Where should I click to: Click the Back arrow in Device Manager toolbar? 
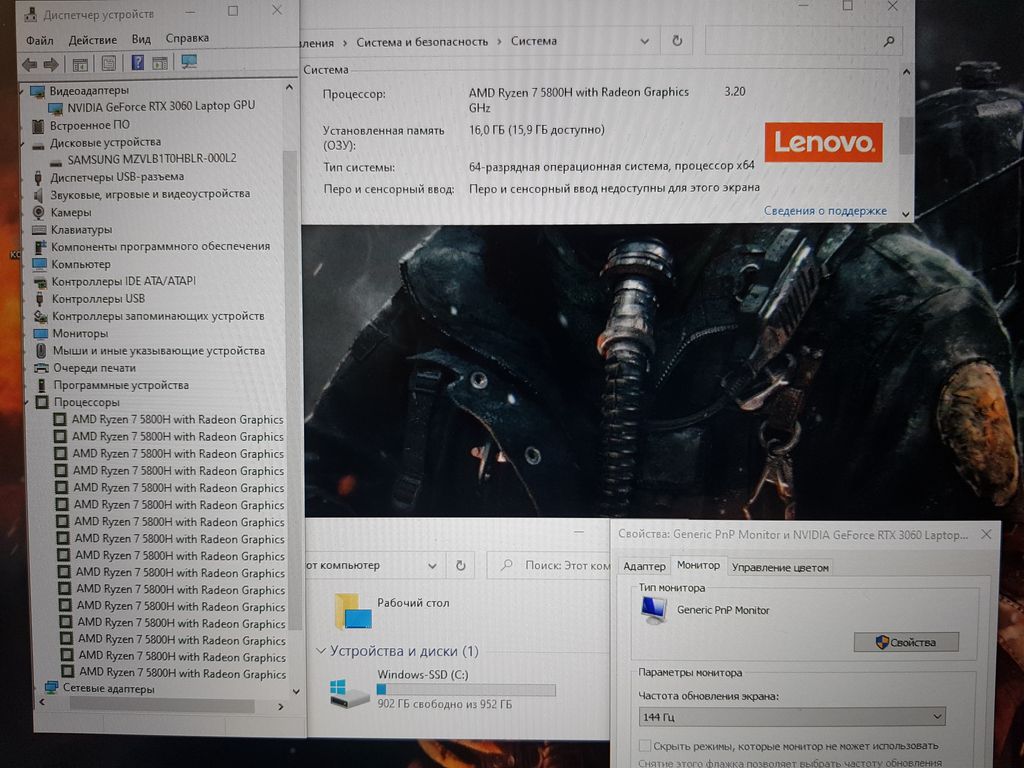[x=29, y=64]
